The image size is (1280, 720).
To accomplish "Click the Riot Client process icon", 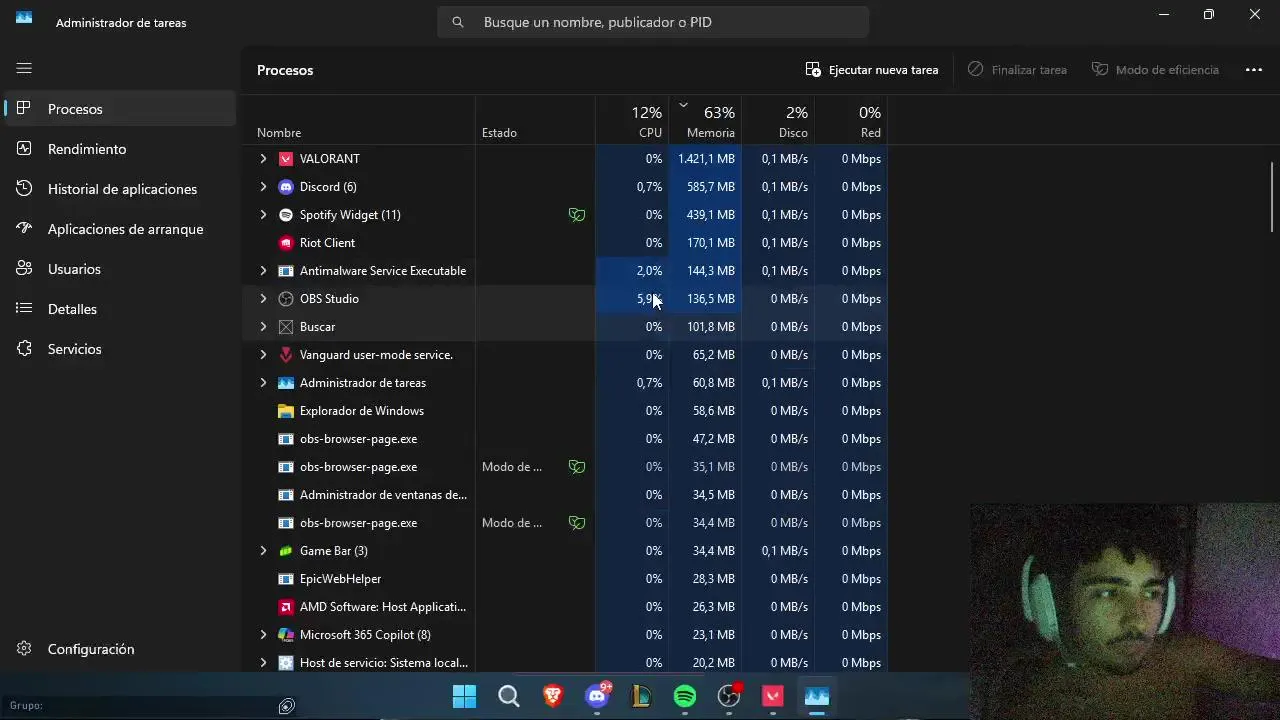I will (x=286, y=243).
